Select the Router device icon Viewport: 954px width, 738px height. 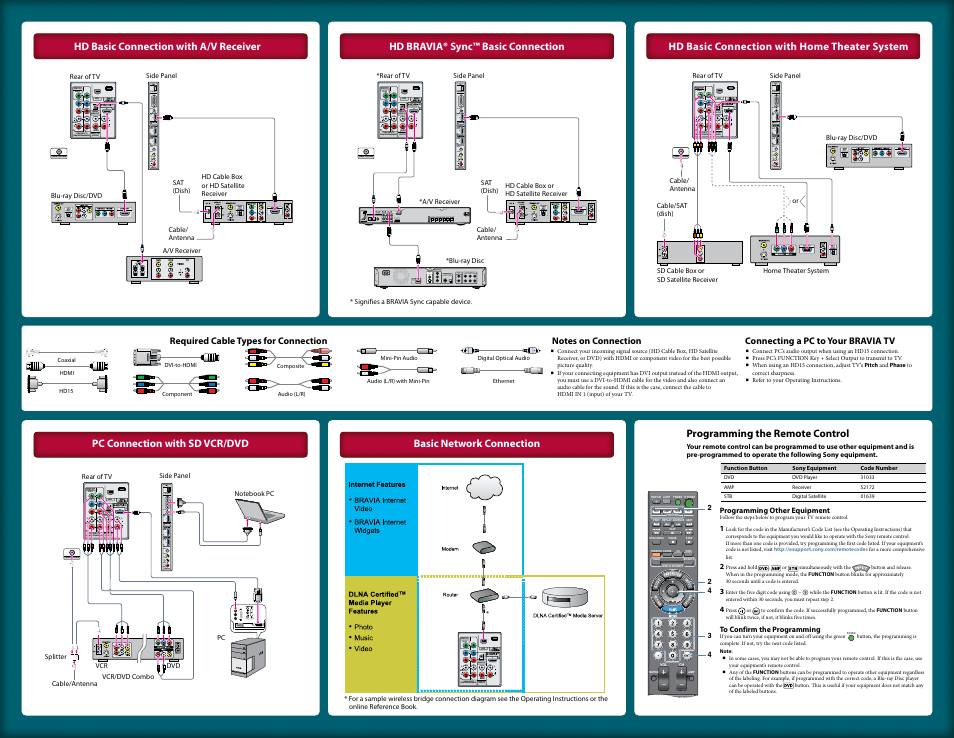point(484,596)
